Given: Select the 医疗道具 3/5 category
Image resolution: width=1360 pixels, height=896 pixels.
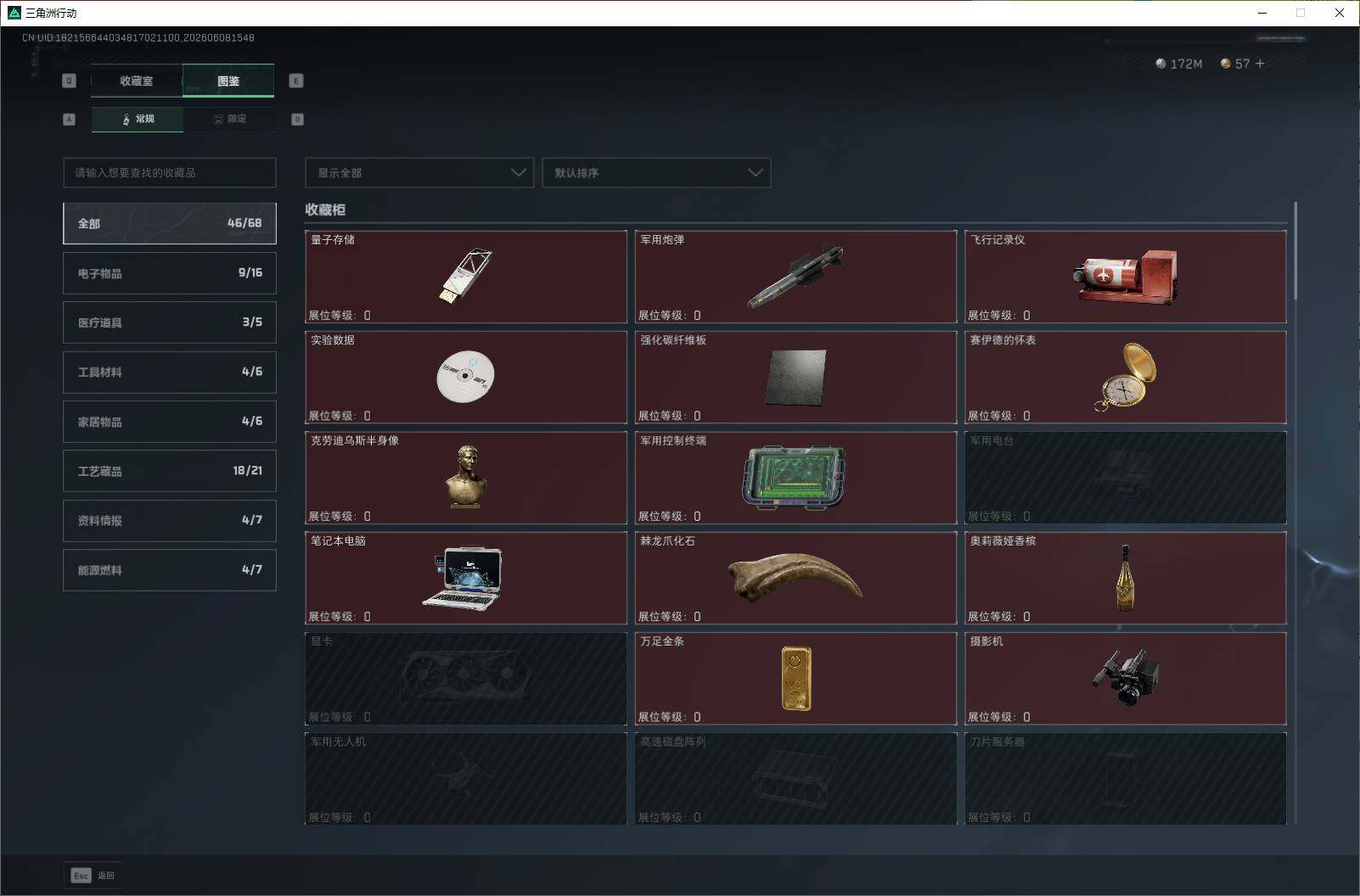Looking at the screenshot, I should tap(170, 322).
